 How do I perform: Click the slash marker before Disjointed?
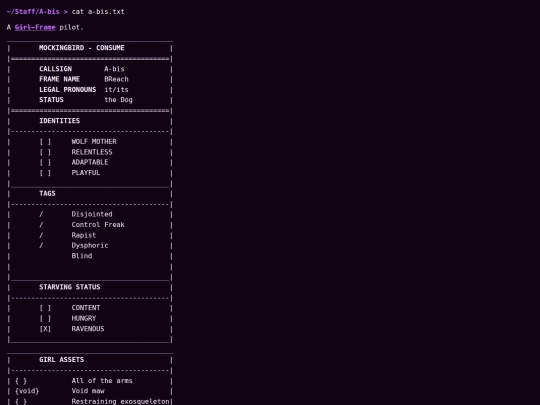click(x=41, y=214)
